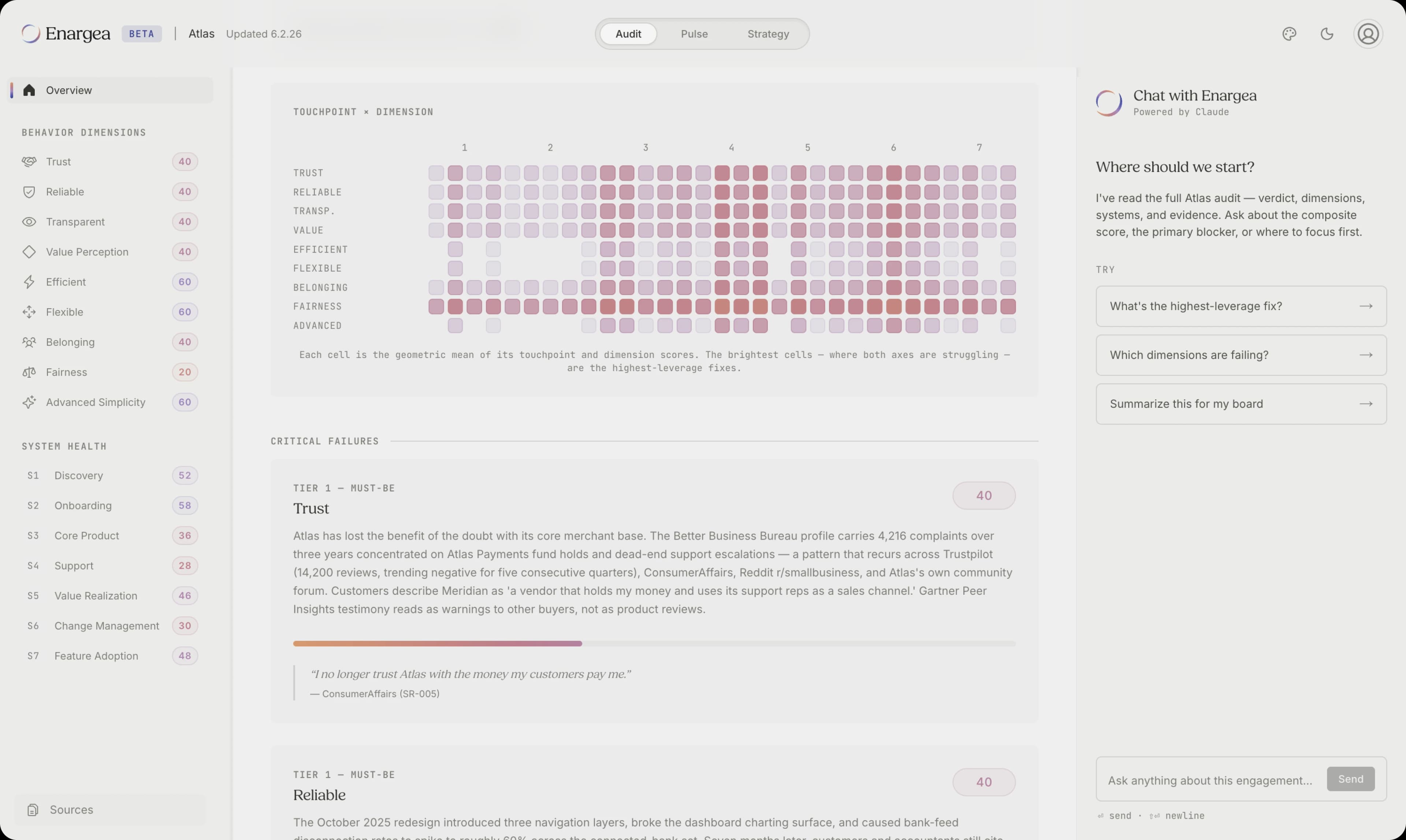Click the Trust failure card heading

pos(311,509)
